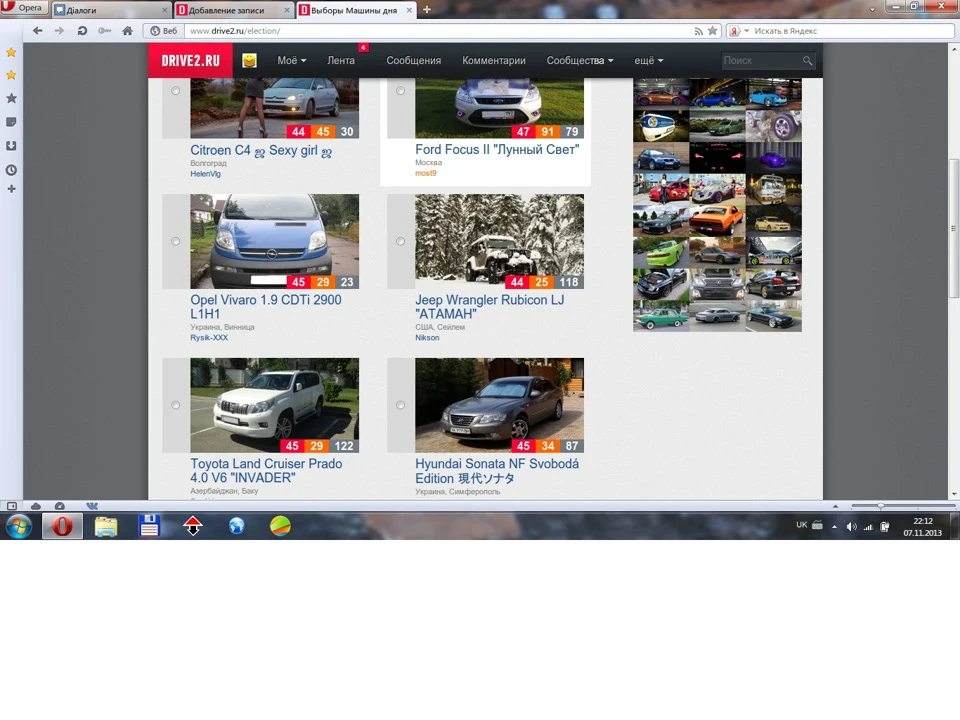The height and width of the screenshot is (720, 960).
Task: Click the RSS feed icon in address bar
Action: (699, 31)
